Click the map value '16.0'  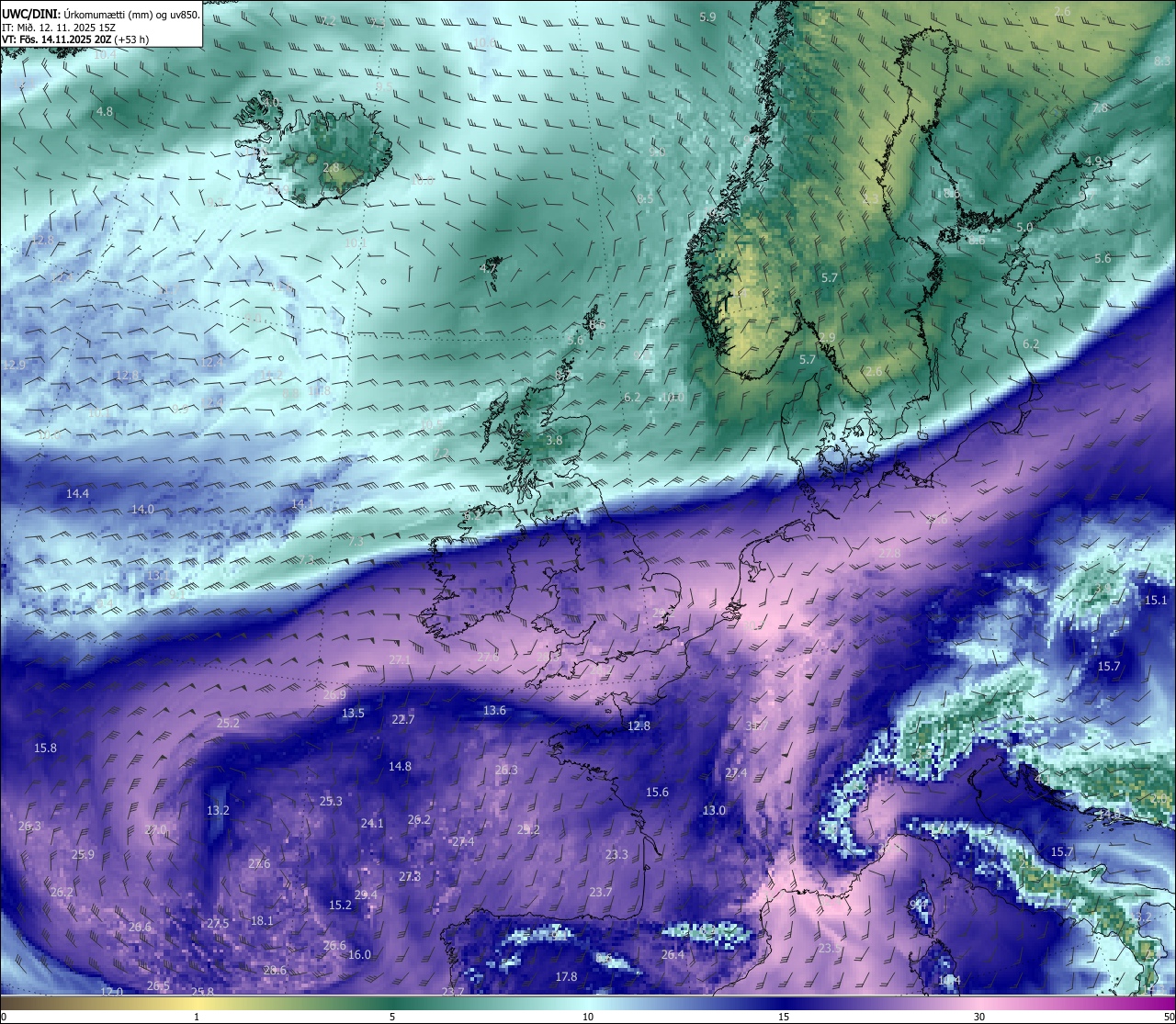pyautogui.click(x=359, y=954)
